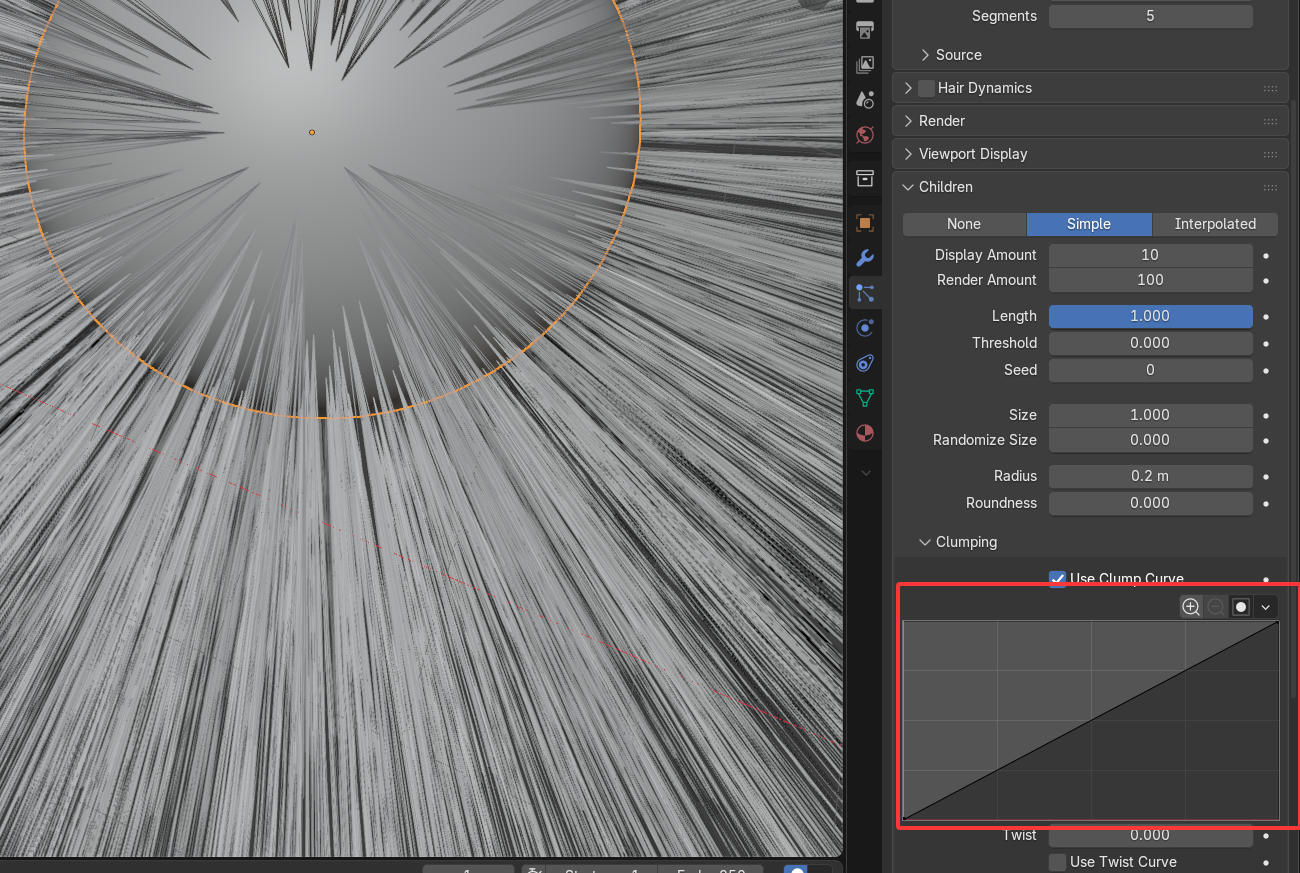Open the Scene properties tab
1300x873 pixels.
coord(865,99)
